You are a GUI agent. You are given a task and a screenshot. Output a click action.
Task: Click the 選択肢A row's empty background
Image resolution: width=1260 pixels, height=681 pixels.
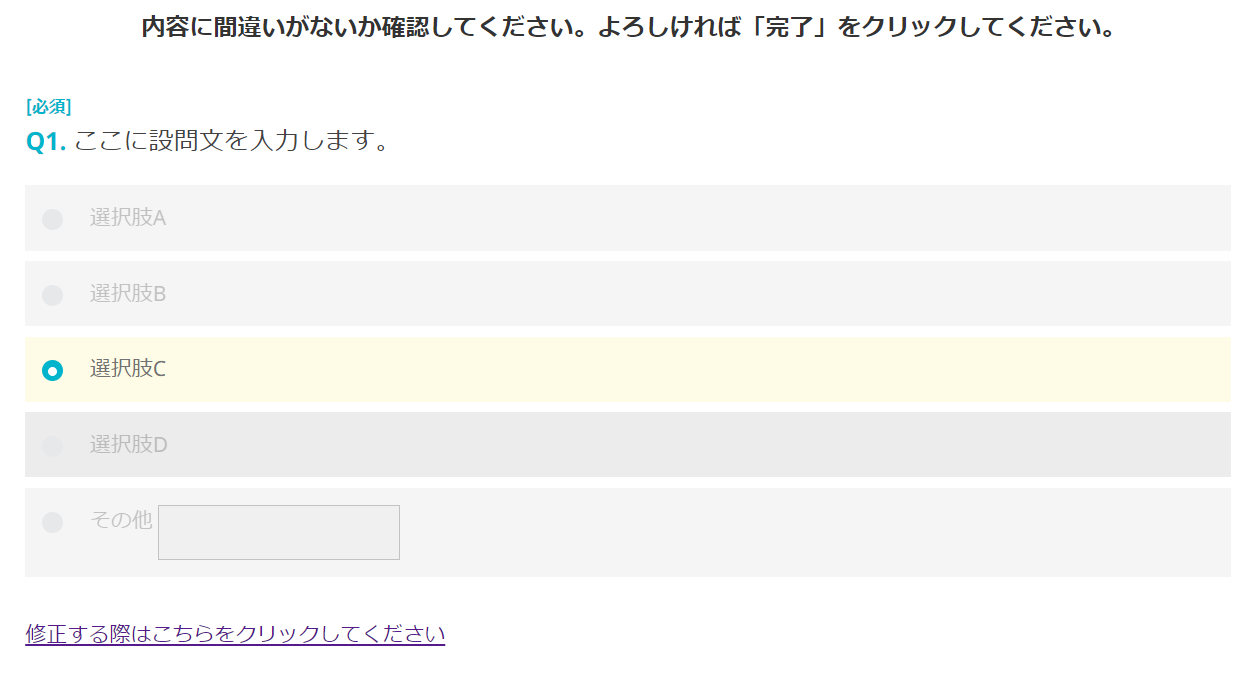pyautogui.click(x=700, y=218)
